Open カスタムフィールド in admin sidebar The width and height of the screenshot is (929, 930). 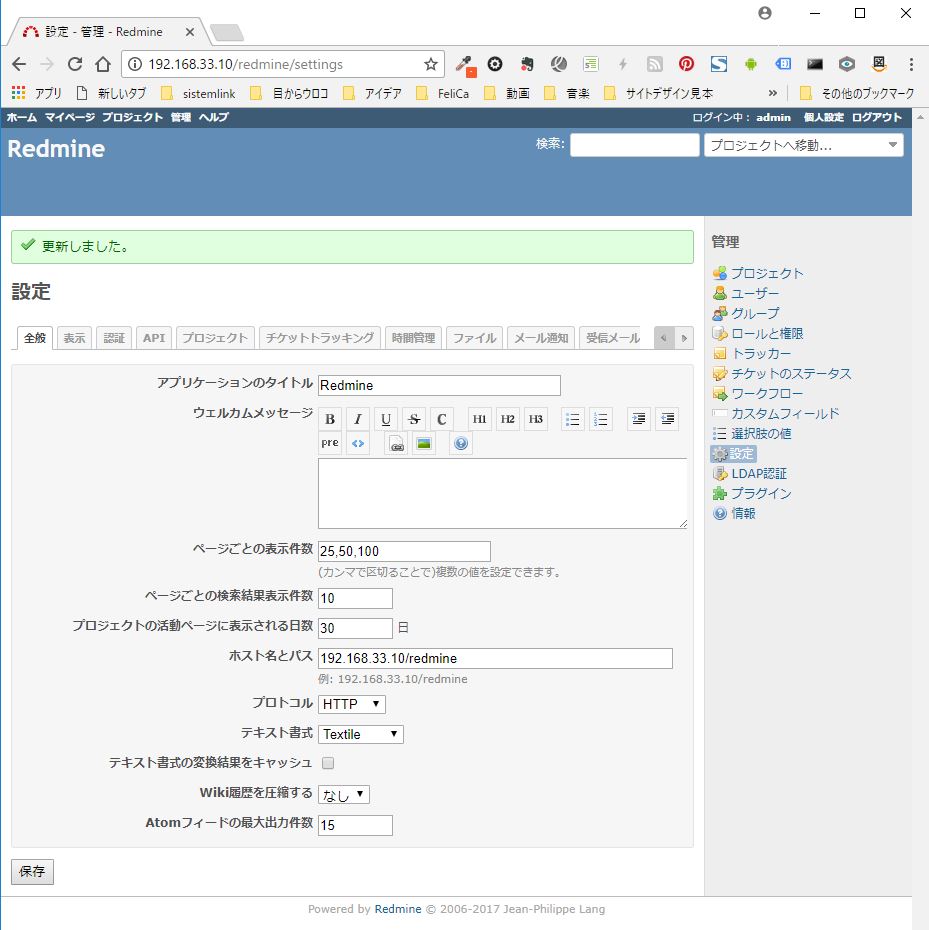785,413
